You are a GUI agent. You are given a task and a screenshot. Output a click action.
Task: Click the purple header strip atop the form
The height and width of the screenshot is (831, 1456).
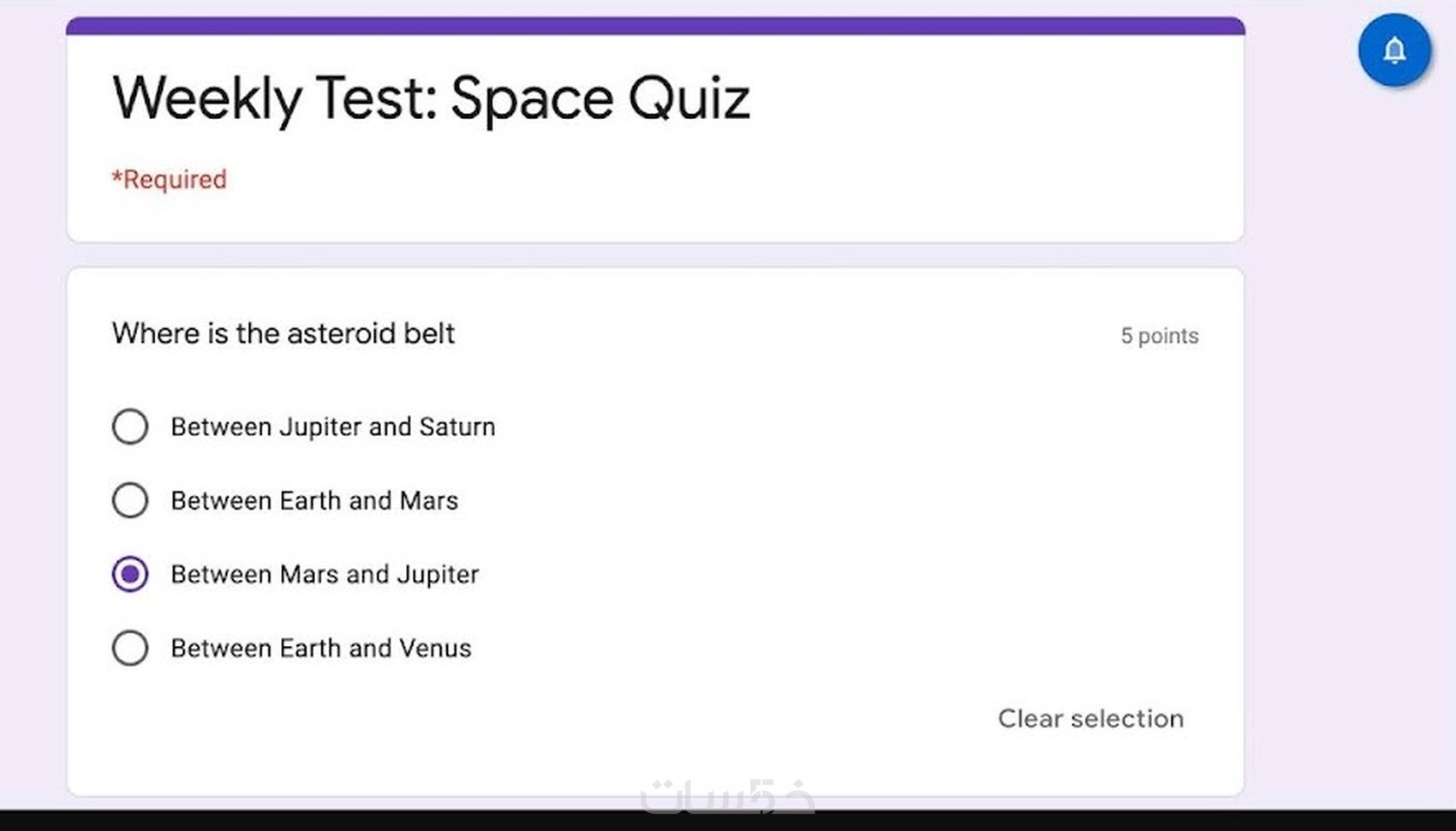pyautogui.click(x=655, y=26)
